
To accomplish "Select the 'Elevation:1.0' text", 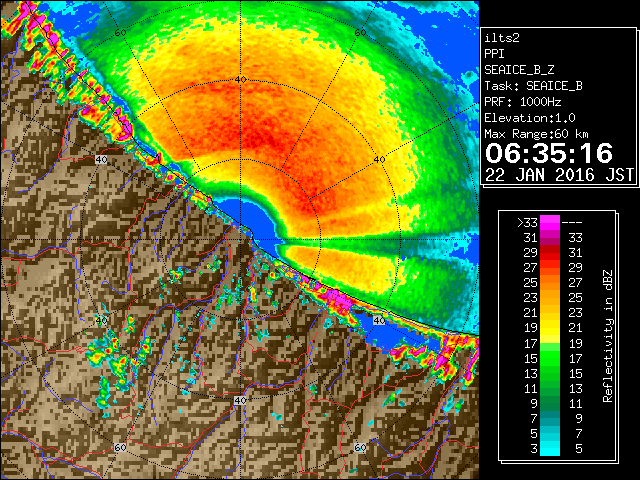I will point(530,118).
